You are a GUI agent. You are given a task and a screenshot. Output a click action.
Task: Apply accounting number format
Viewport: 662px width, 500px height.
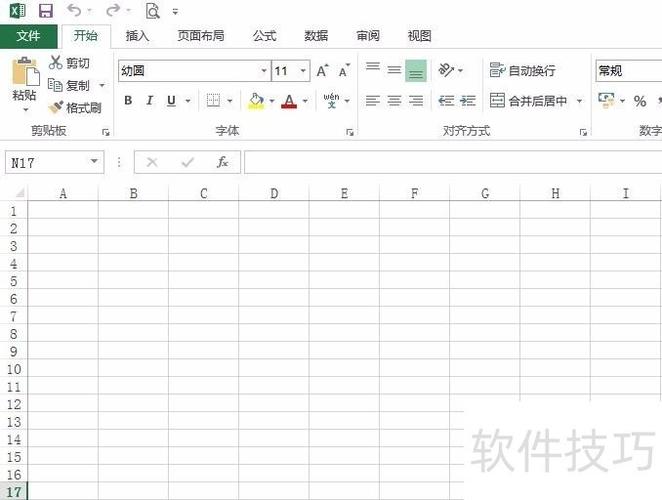pos(606,101)
